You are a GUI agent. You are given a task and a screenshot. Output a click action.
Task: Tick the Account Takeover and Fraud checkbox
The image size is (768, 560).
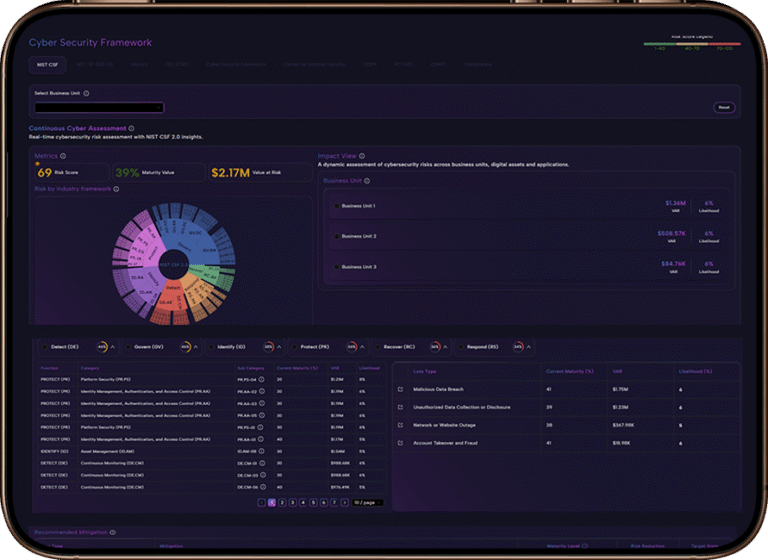coord(400,443)
